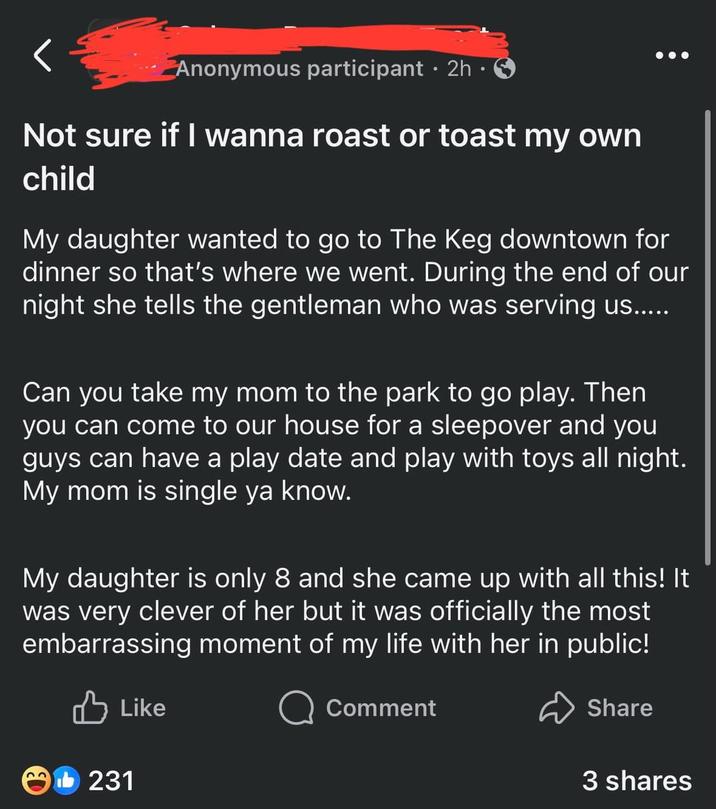Image resolution: width=716 pixels, height=809 pixels.
Task: Click the blue Like reaction badge
Action: tap(64, 780)
